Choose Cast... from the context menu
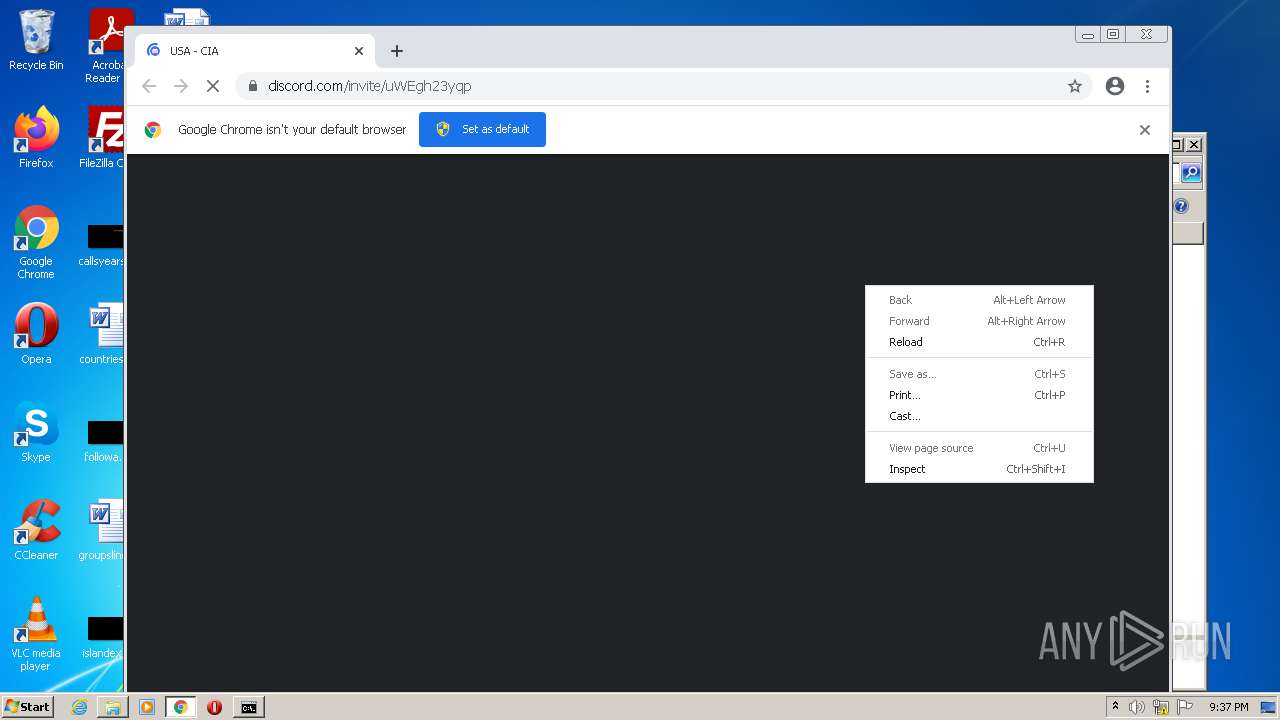 tap(979, 416)
